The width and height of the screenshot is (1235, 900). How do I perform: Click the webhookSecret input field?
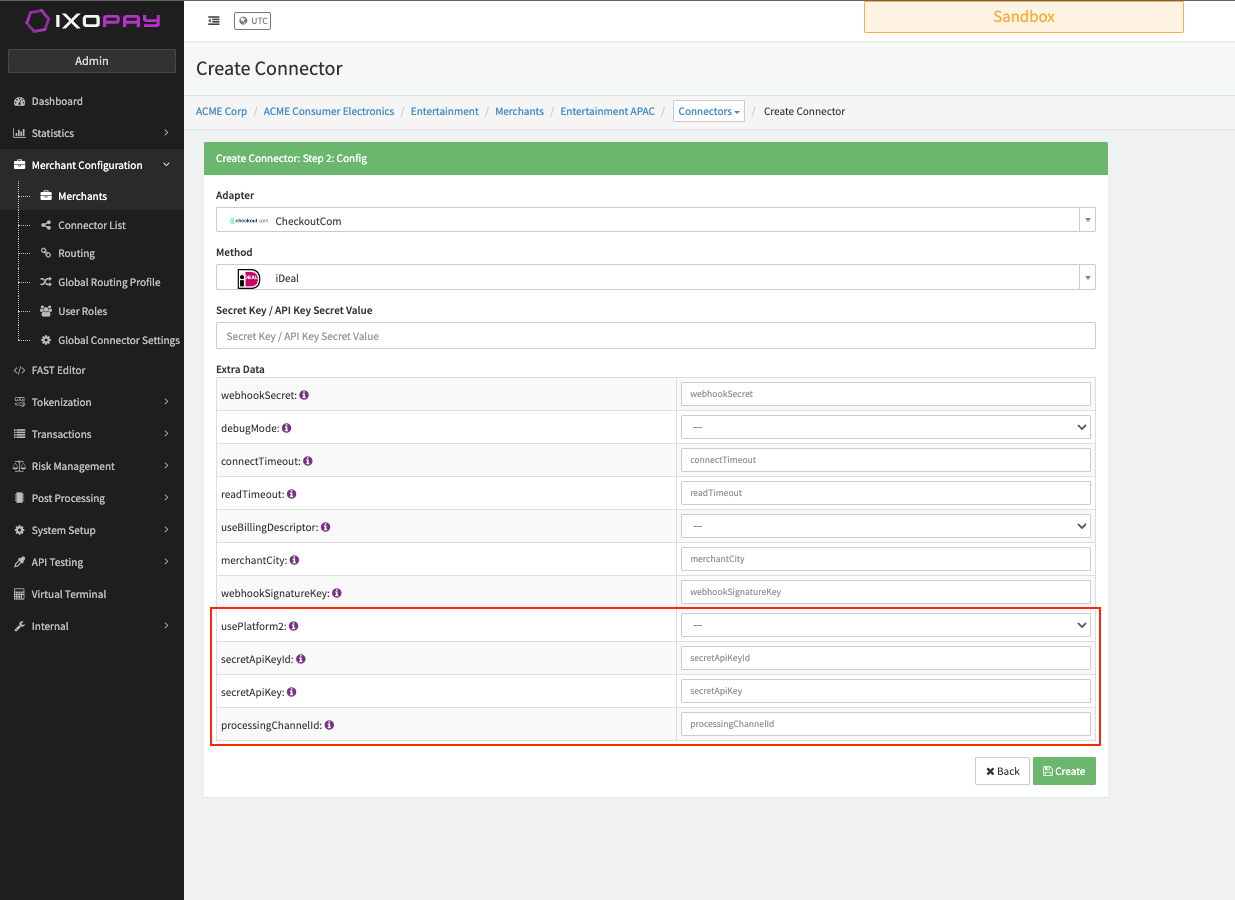coord(885,394)
